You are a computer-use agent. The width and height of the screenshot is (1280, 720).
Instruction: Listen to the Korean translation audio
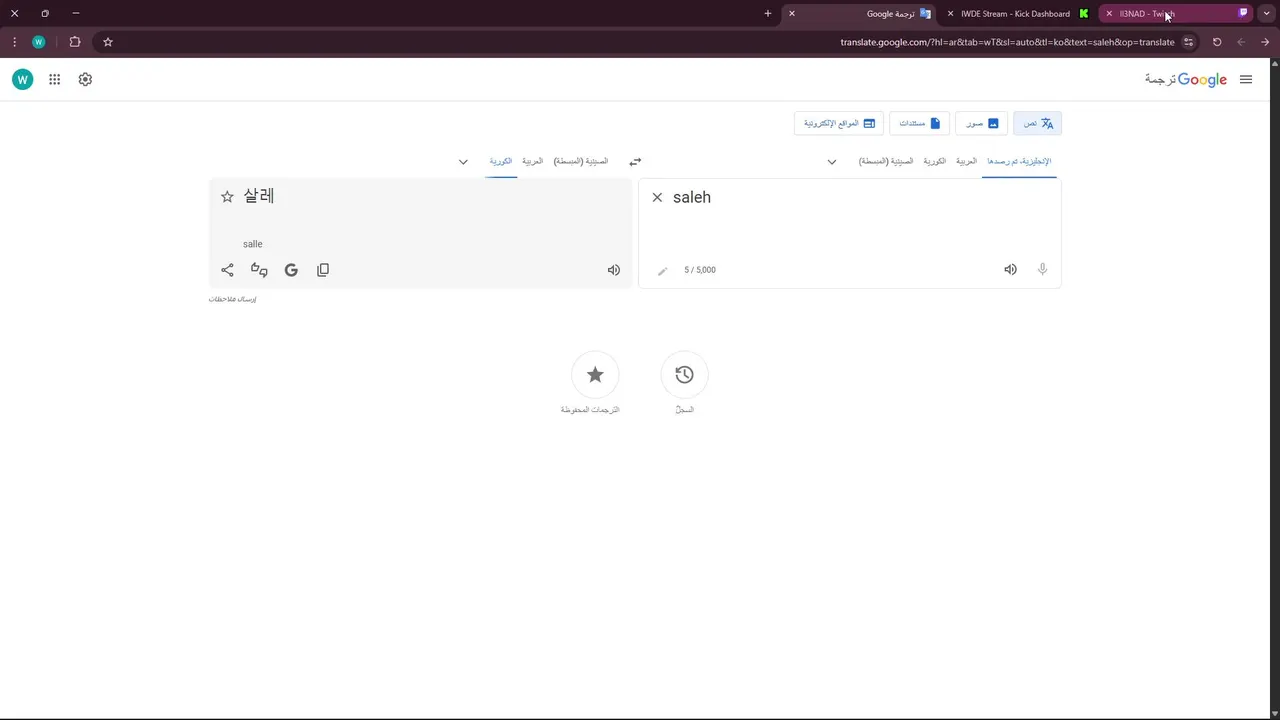pyautogui.click(x=614, y=270)
